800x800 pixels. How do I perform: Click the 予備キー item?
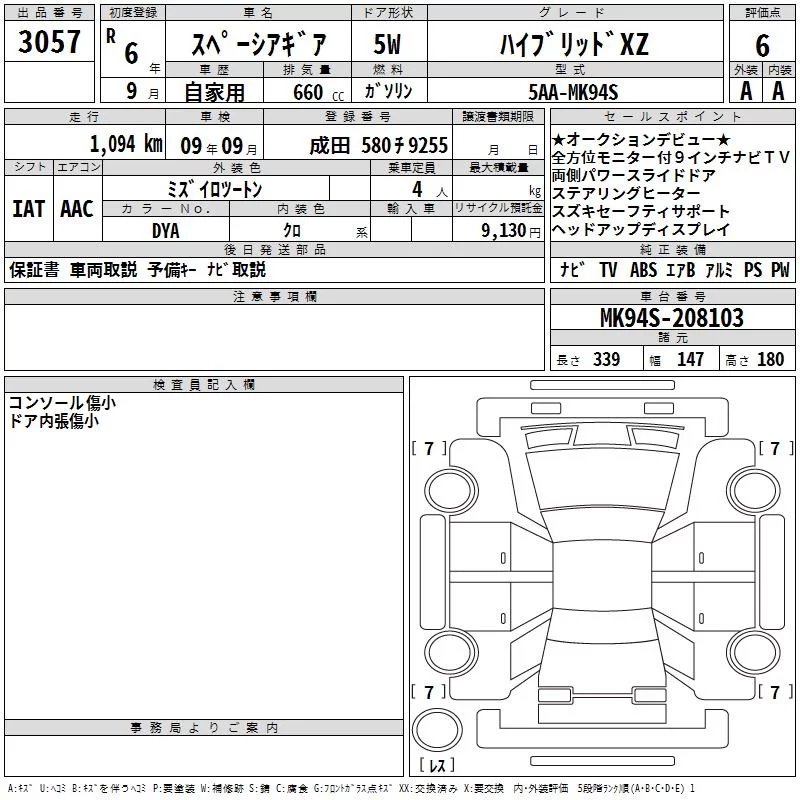tap(172, 270)
